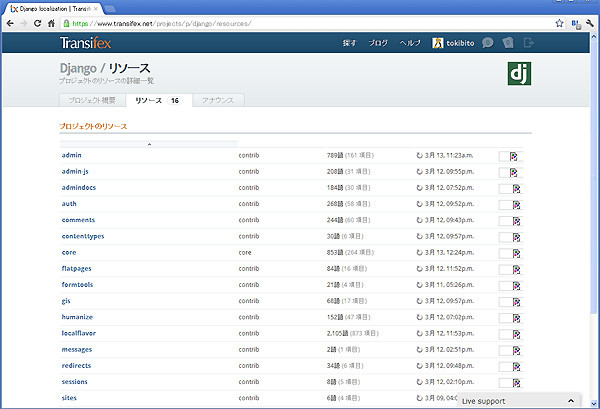This screenshot has height=409, width=600.
Task: Click translate icon for admin row
Action: coord(513,156)
